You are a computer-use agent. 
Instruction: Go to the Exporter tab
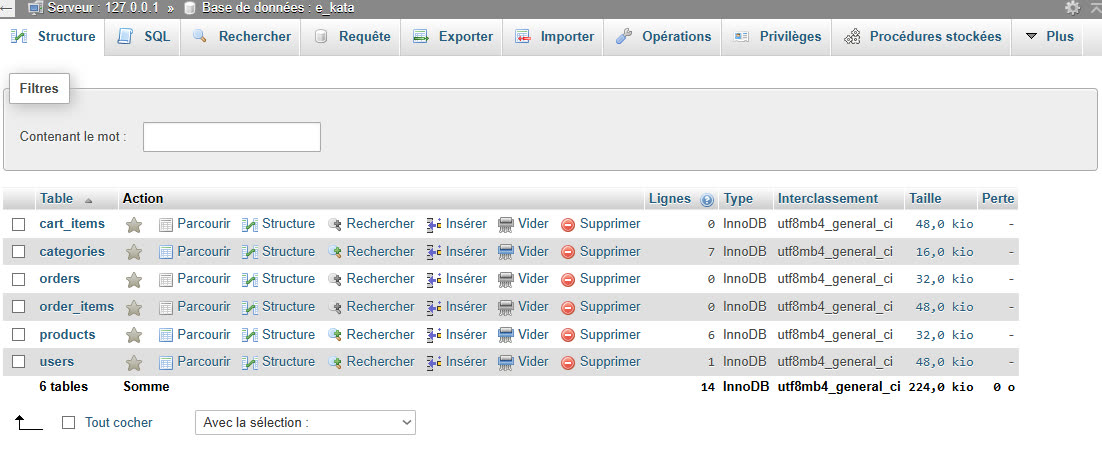click(x=452, y=37)
